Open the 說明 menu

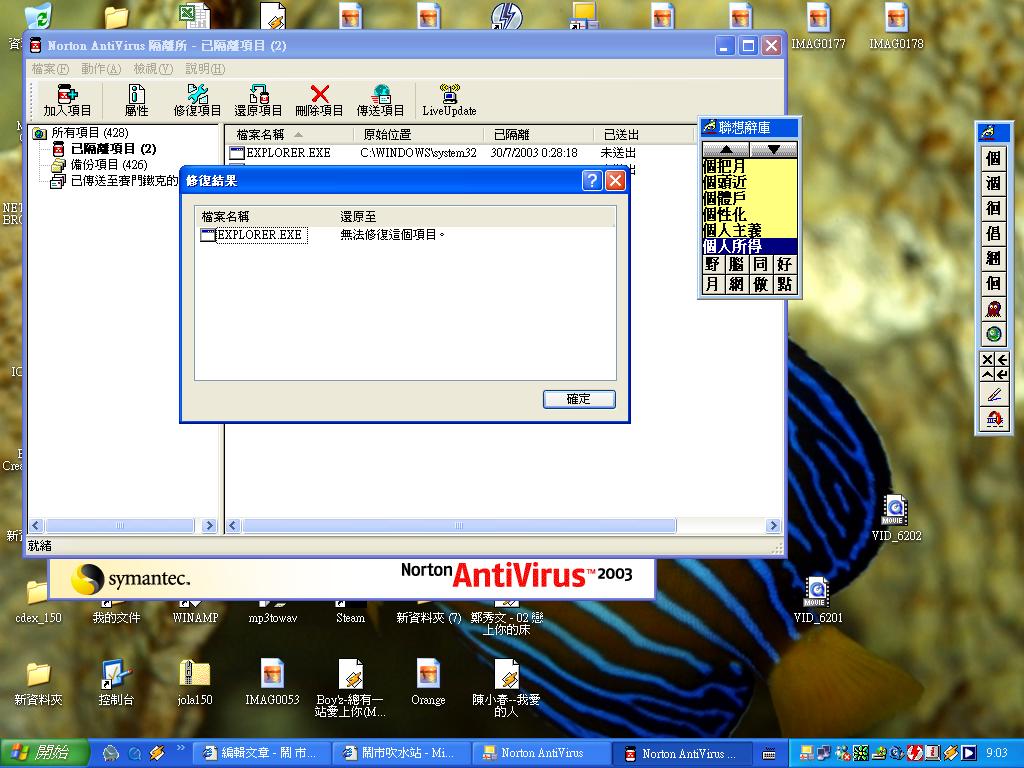click(x=204, y=69)
